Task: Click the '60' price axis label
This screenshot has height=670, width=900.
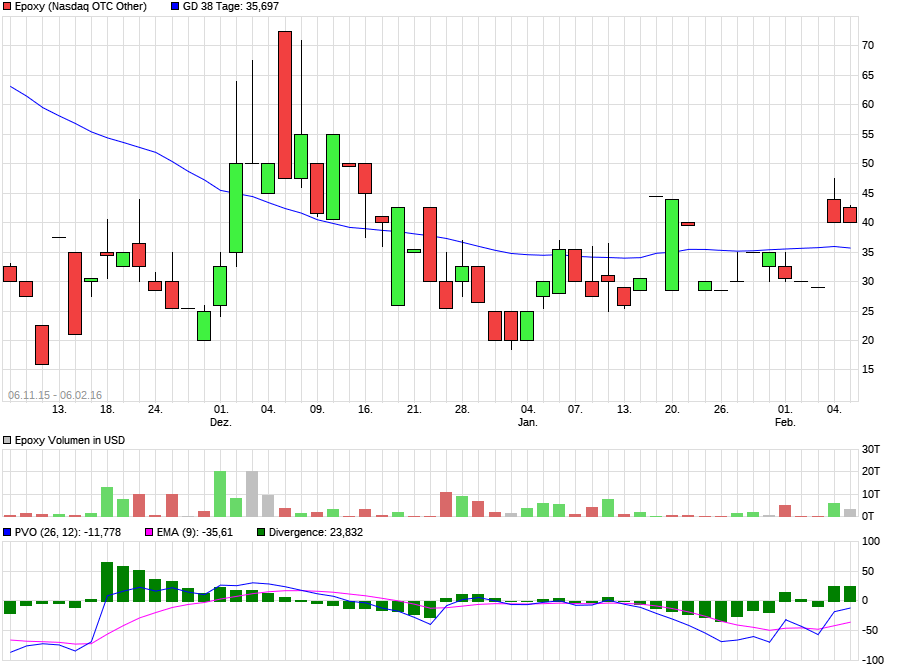Action: [868, 104]
